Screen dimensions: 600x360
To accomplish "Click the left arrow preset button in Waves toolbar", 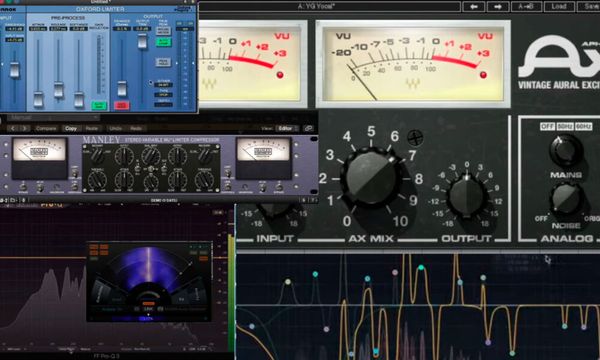I will pos(474,7).
